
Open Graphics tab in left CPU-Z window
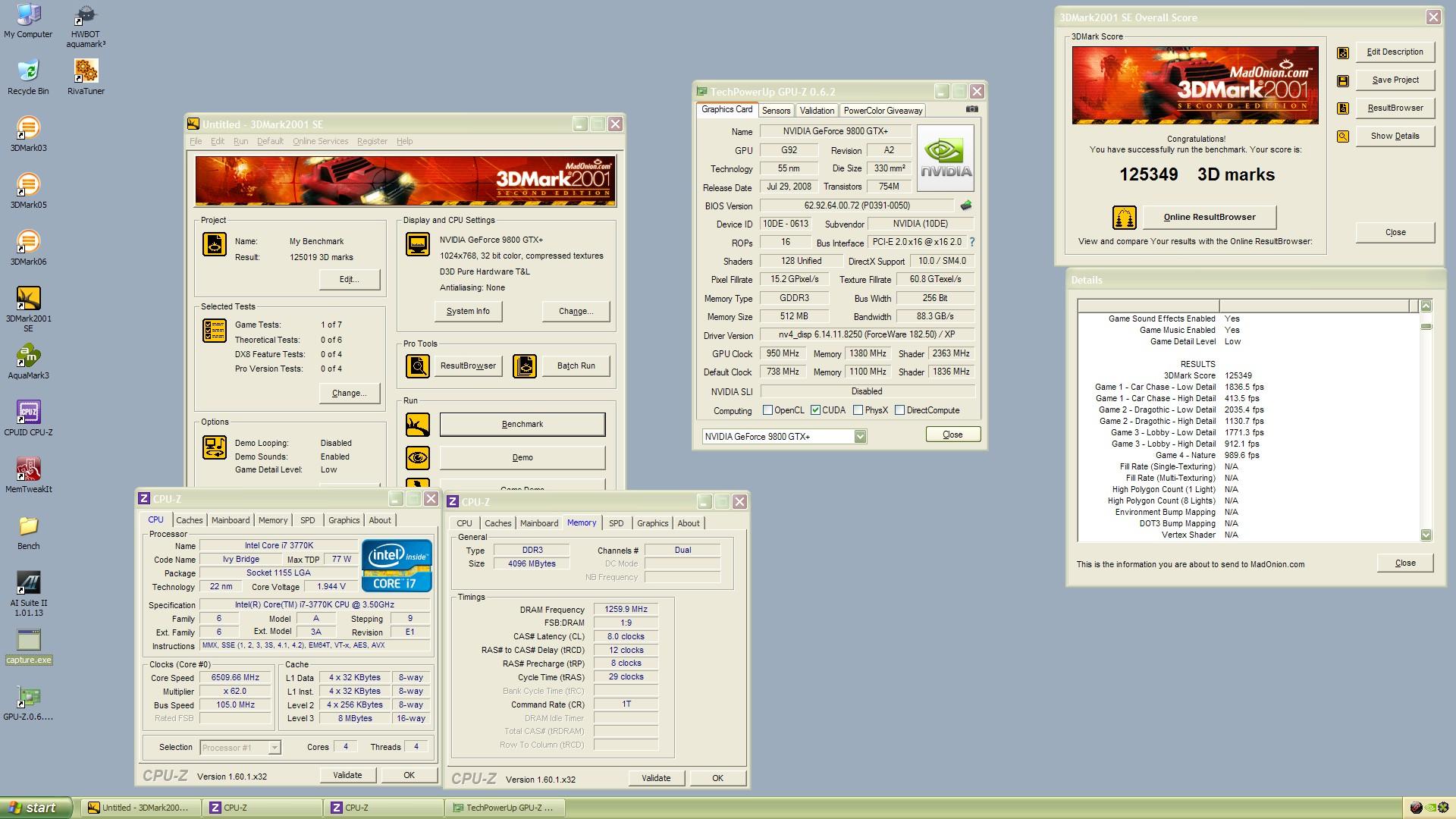pyautogui.click(x=344, y=520)
